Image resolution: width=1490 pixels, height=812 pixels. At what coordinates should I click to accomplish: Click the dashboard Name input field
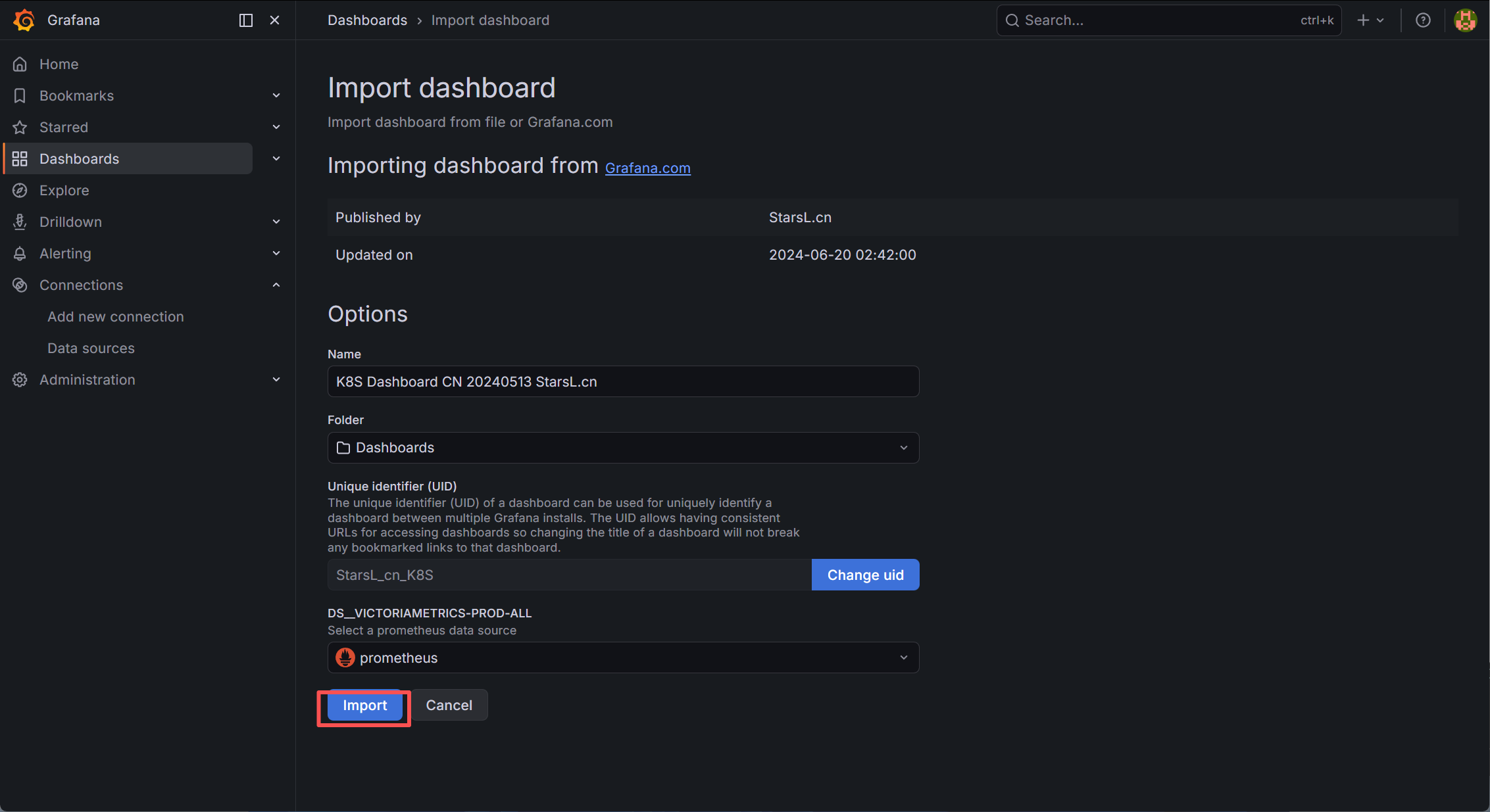pos(623,382)
